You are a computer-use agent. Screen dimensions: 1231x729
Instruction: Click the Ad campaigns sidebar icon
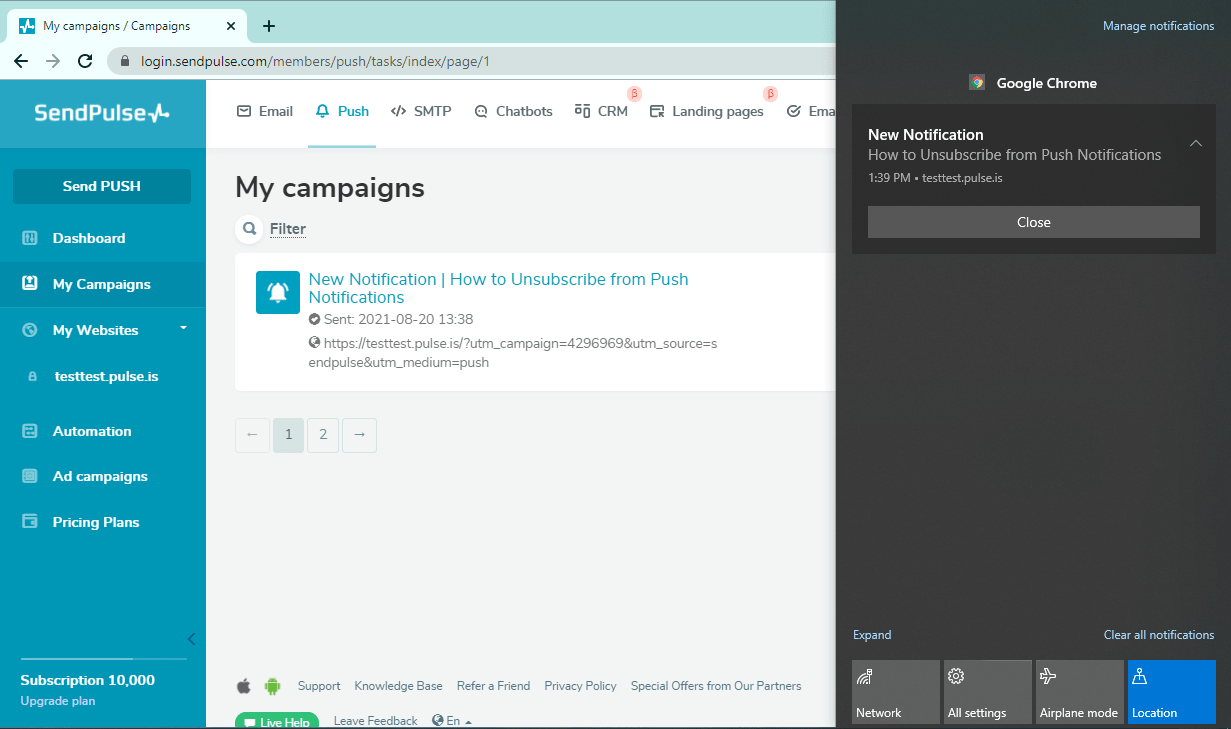pos(30,476)
